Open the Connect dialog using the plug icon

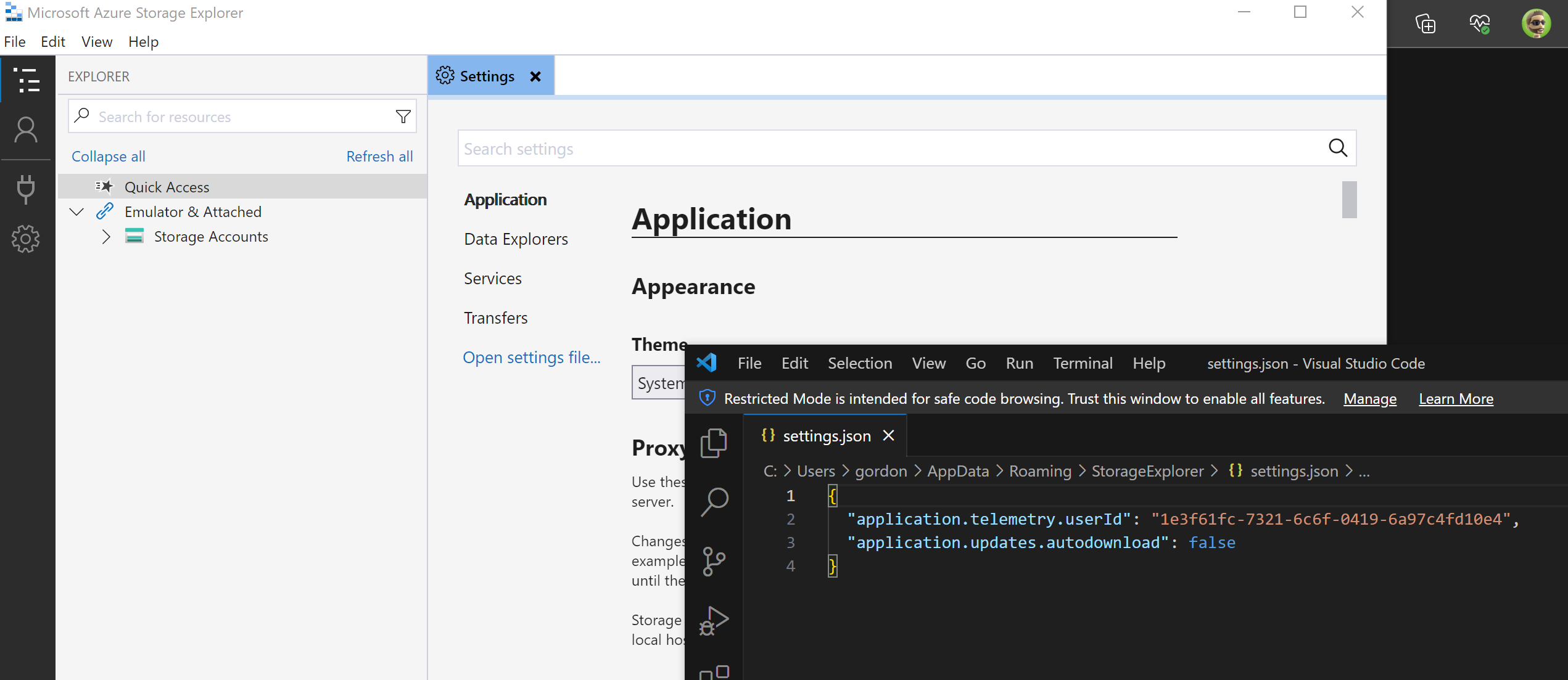26,189
